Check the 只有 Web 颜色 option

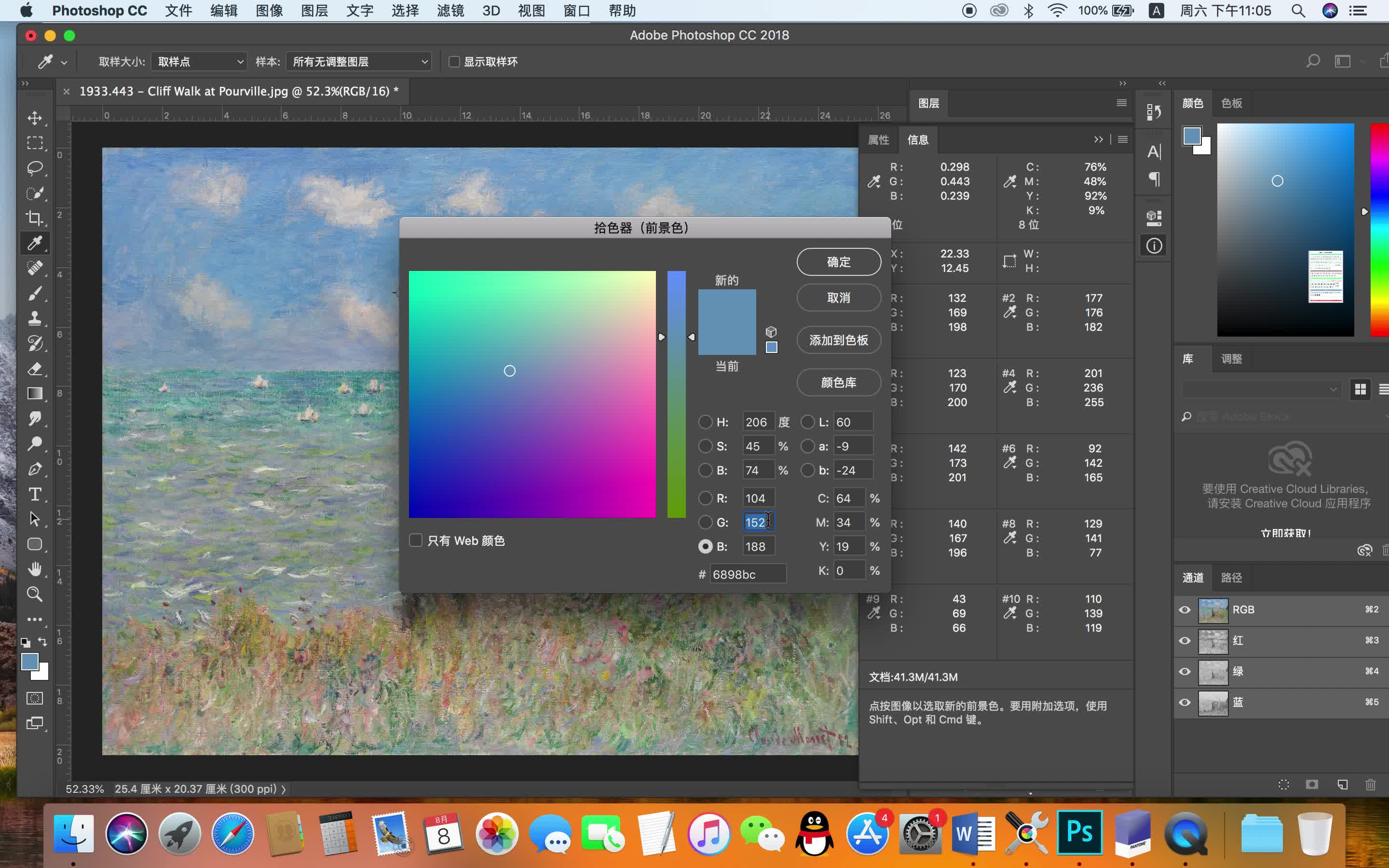click(416, 540)
